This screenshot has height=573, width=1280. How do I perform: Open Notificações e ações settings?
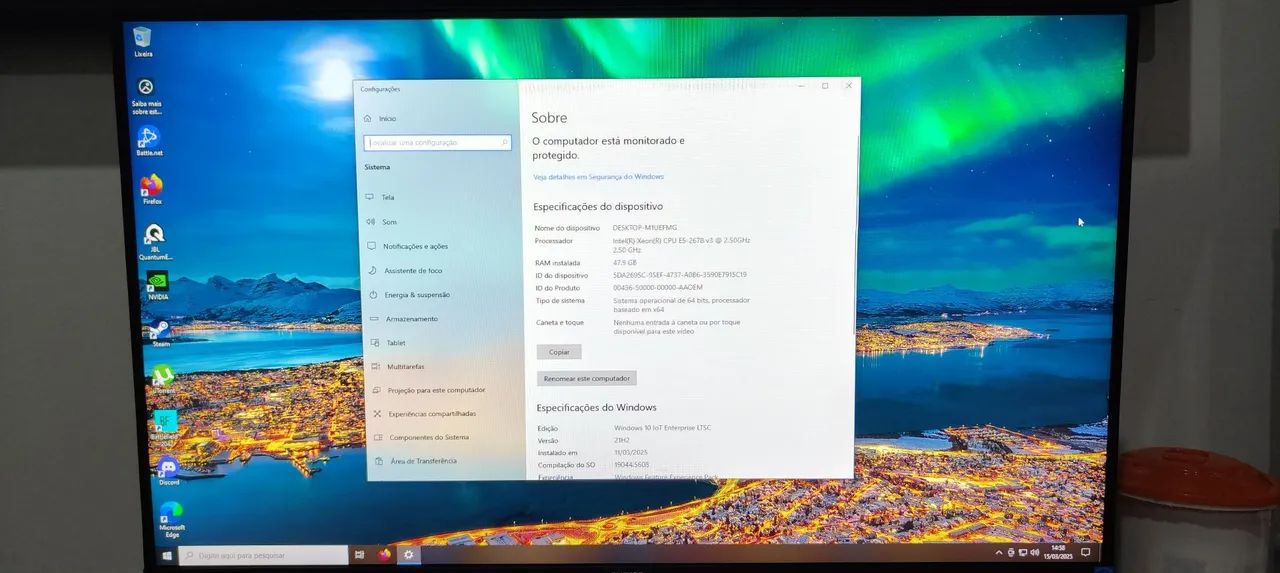[415, 246]
